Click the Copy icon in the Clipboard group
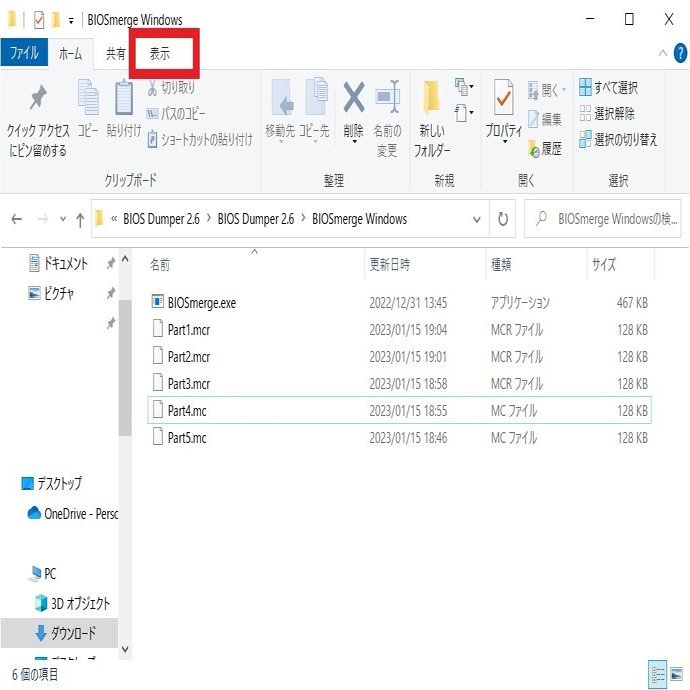The height and width of the screenshot is (690, 690). [x=88, y=96]
